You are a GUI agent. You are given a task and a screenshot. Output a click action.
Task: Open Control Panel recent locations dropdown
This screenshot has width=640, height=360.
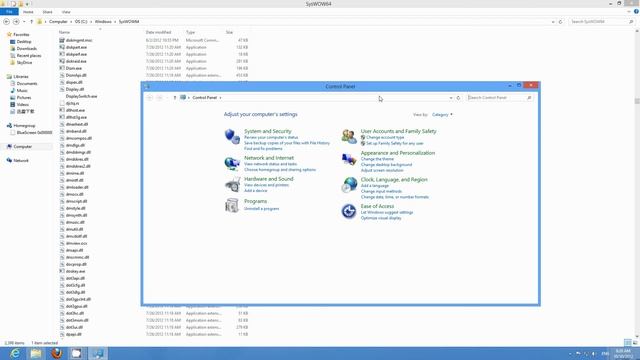[167, 98]
